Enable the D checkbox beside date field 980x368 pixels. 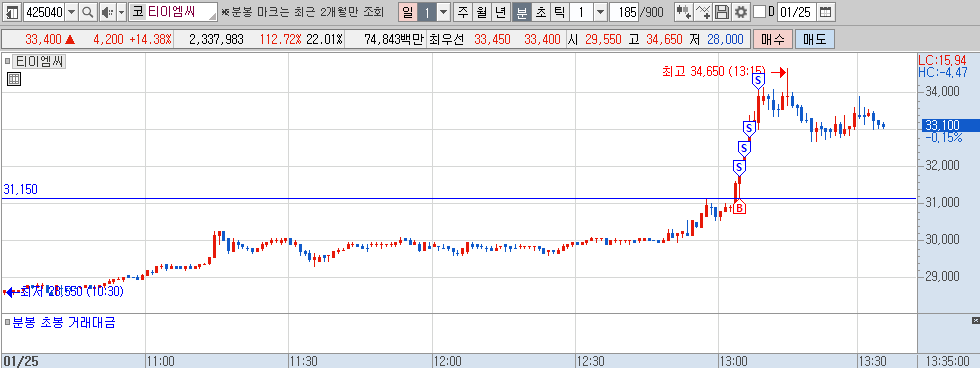[759, 12]
